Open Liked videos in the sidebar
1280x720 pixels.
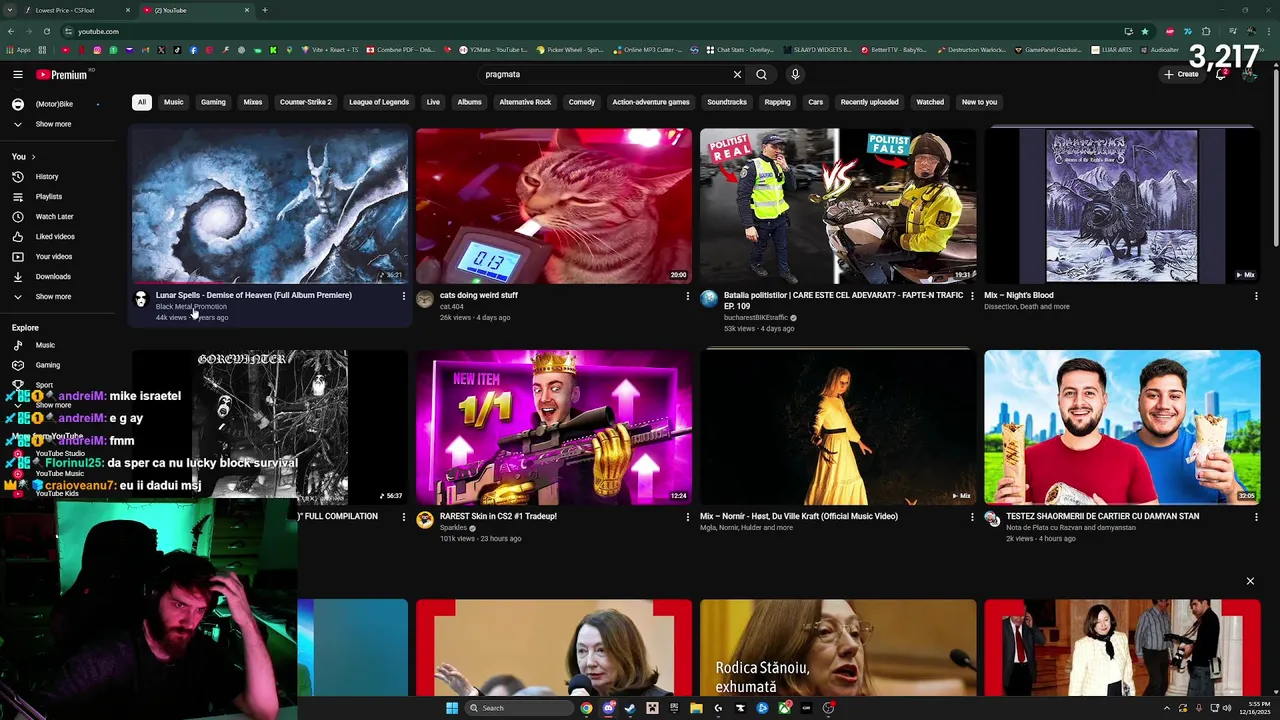(55, 236)
